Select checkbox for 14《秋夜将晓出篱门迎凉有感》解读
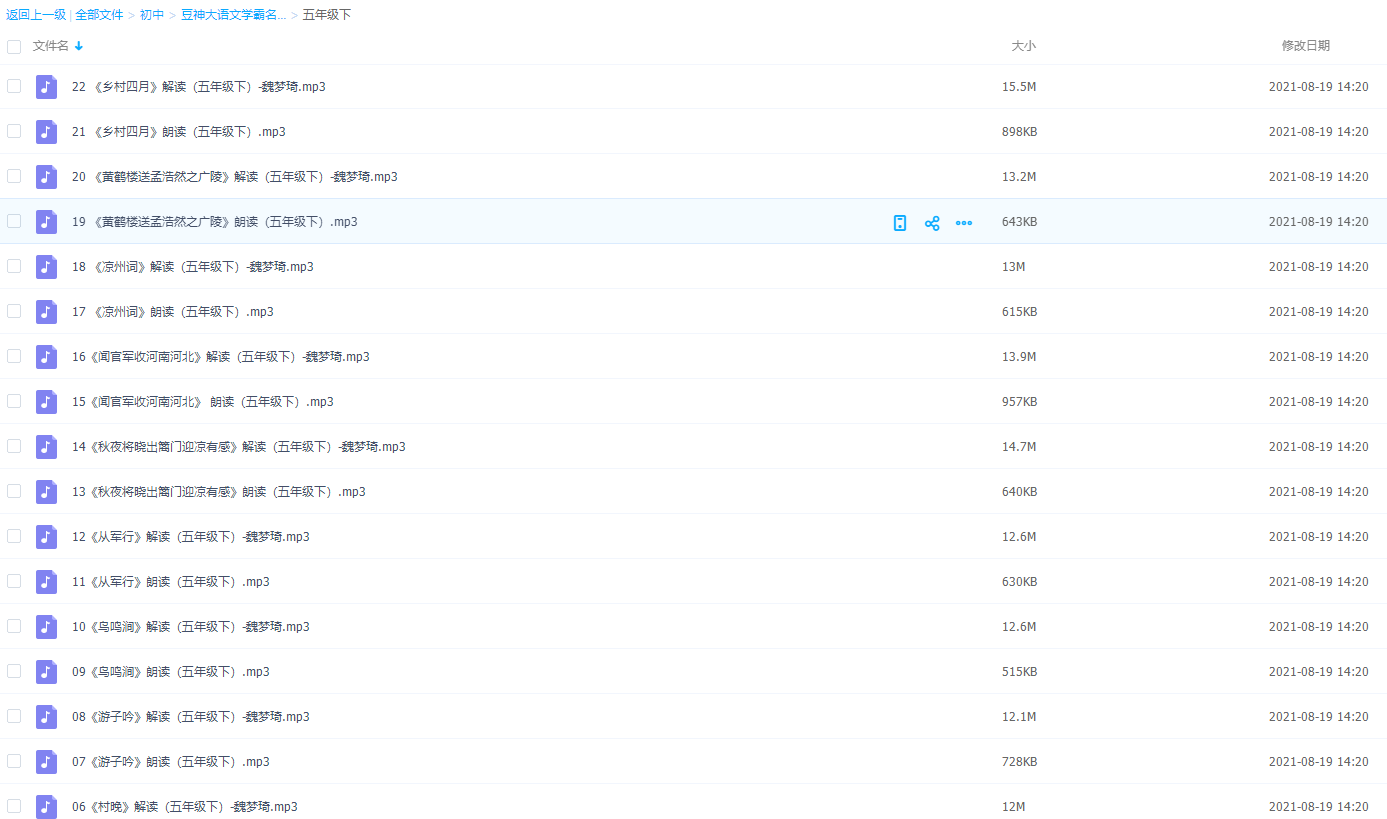This screenshot has height=819, width=1387. coord(14,446)
